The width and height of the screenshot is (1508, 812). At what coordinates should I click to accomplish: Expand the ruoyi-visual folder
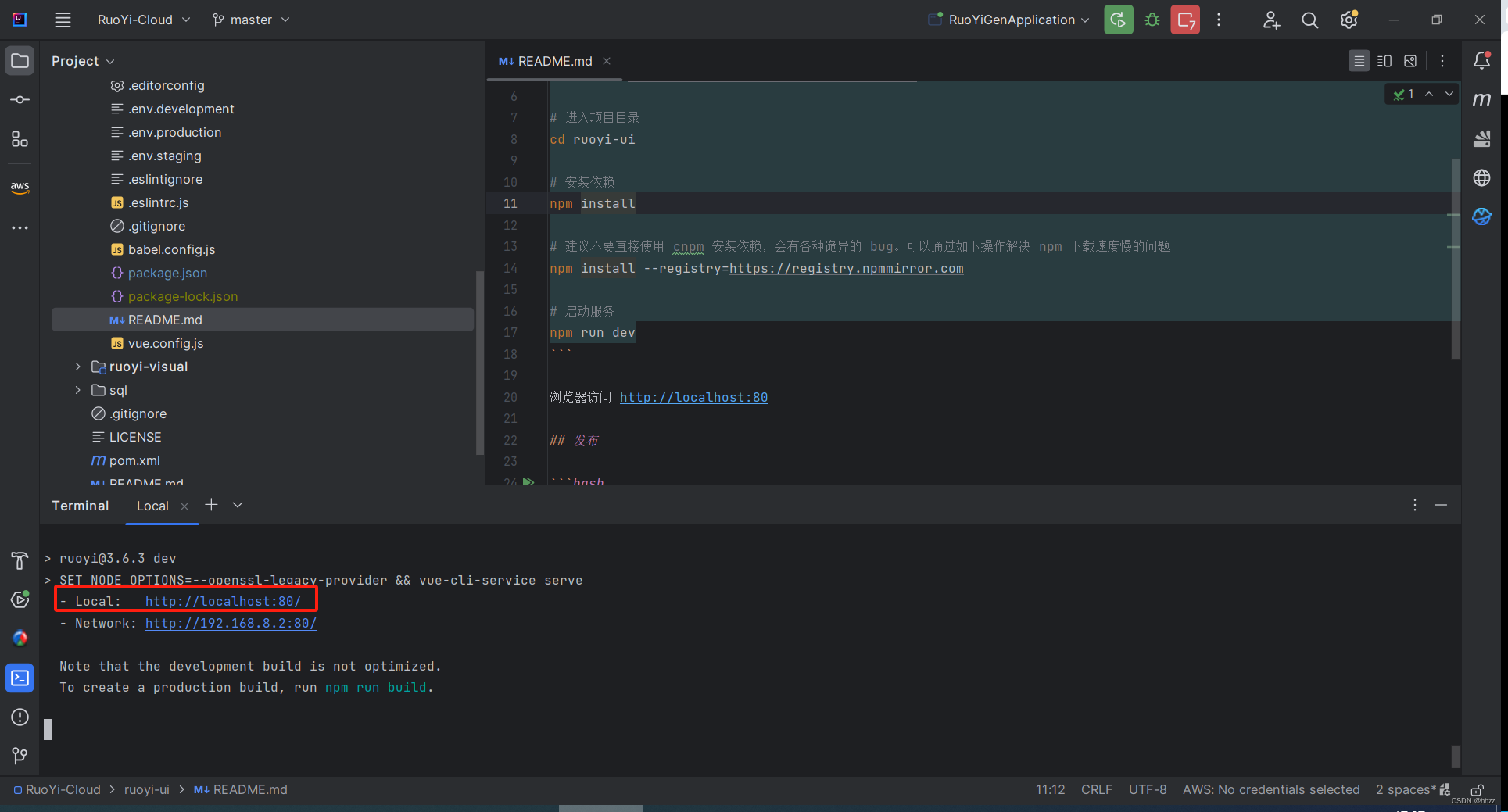[x=77, y=367]
